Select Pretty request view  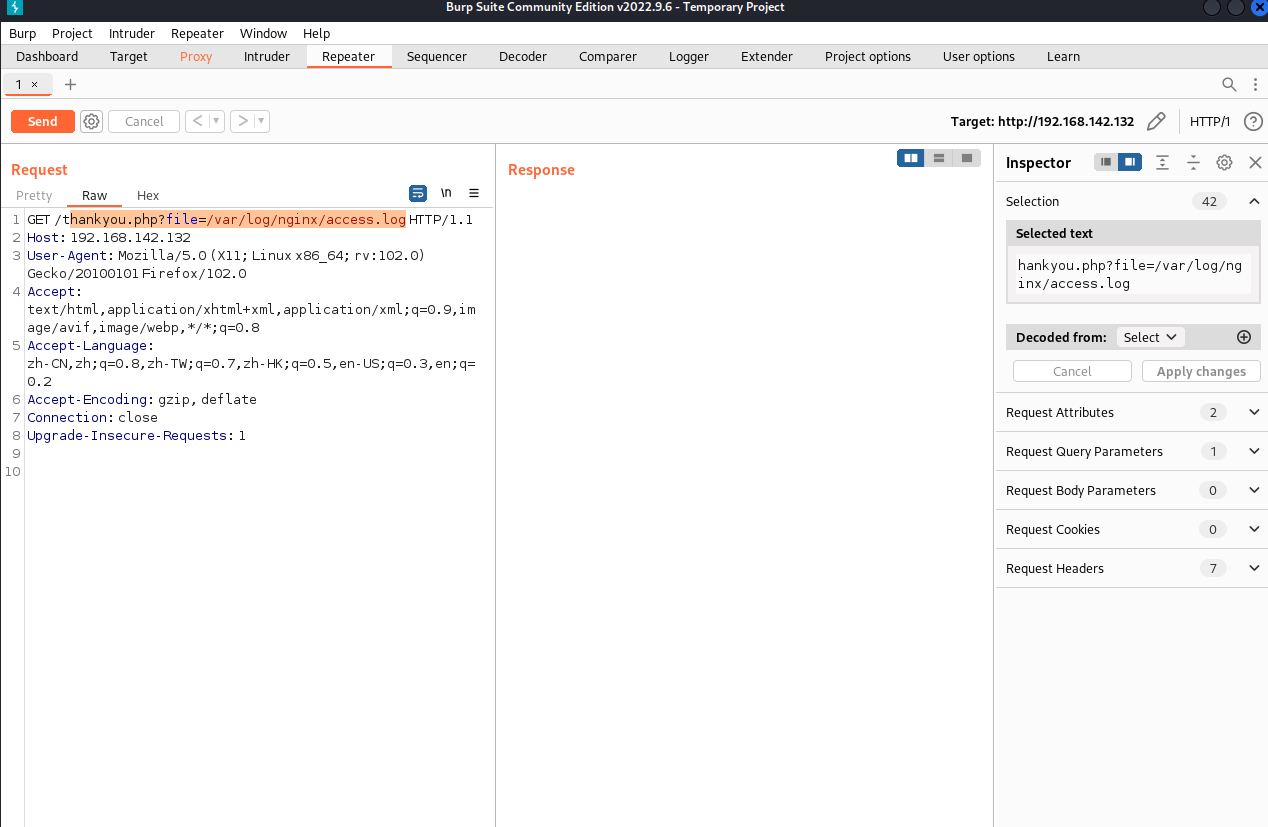click(x=34, y=195)
